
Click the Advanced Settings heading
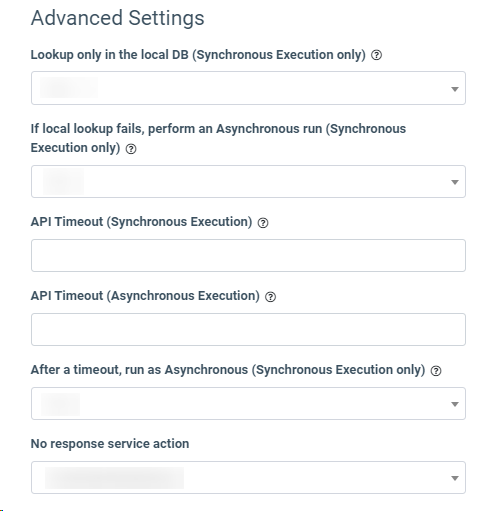[x=117, y=18]
